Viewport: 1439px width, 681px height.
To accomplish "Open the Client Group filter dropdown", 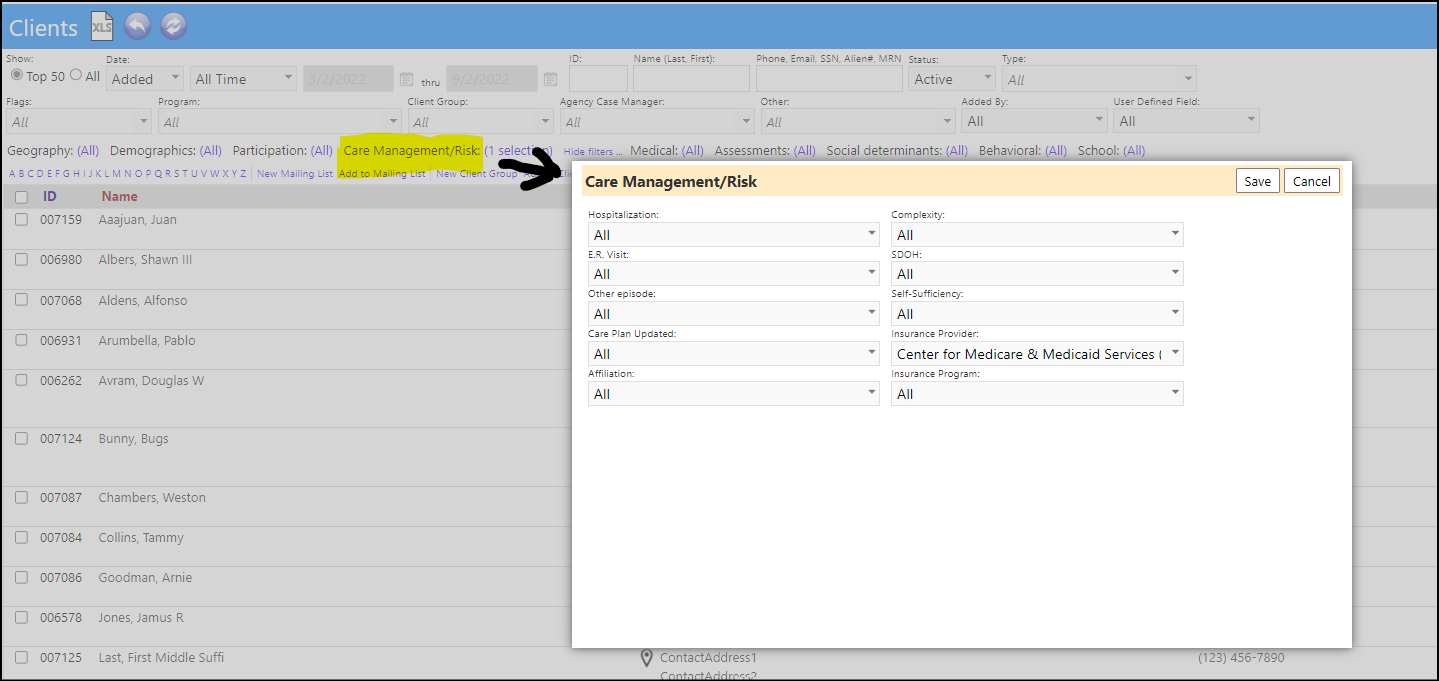I will [x=481, y=122].
